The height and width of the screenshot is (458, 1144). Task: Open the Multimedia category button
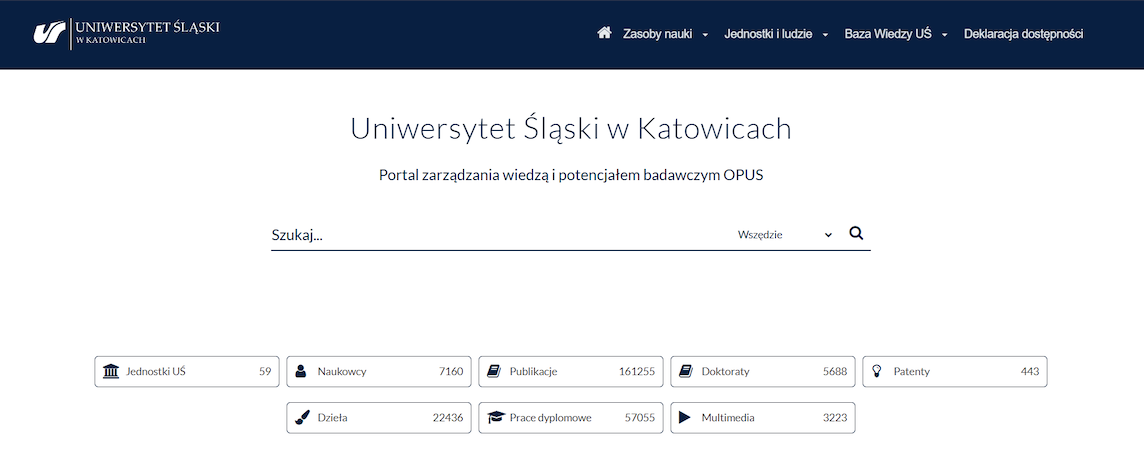pyautogui.click(x=762, y=418)
